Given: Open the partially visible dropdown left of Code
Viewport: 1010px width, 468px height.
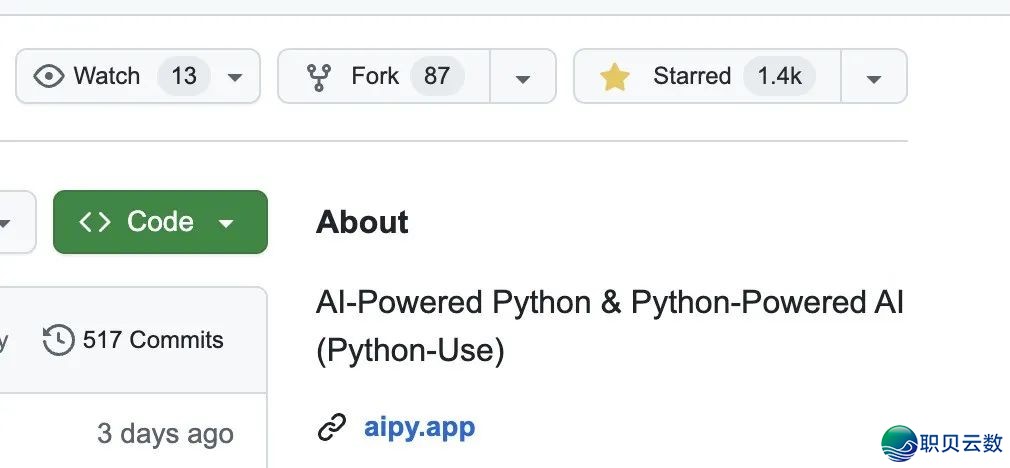Looking at the screenshot, I should tap(13, 222).
